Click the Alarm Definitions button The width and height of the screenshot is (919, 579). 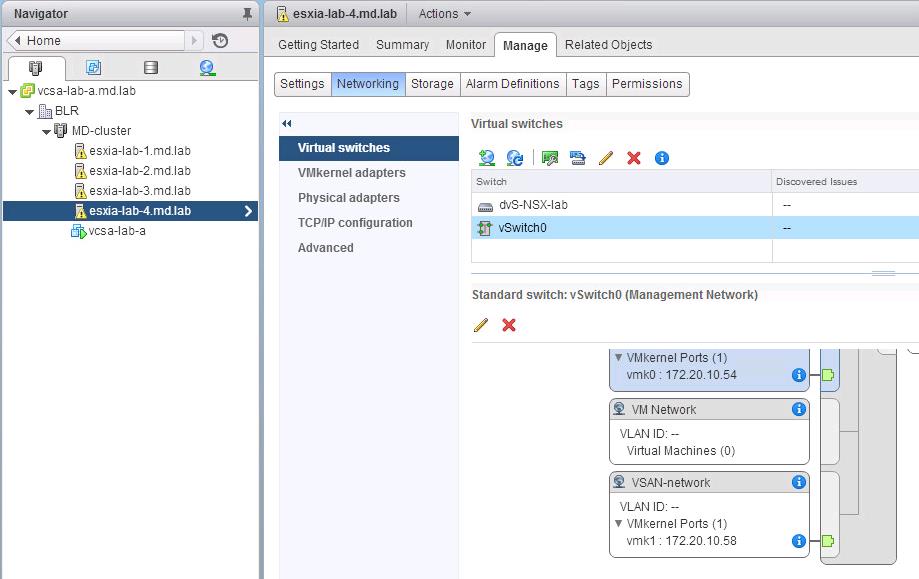point(512,84)
